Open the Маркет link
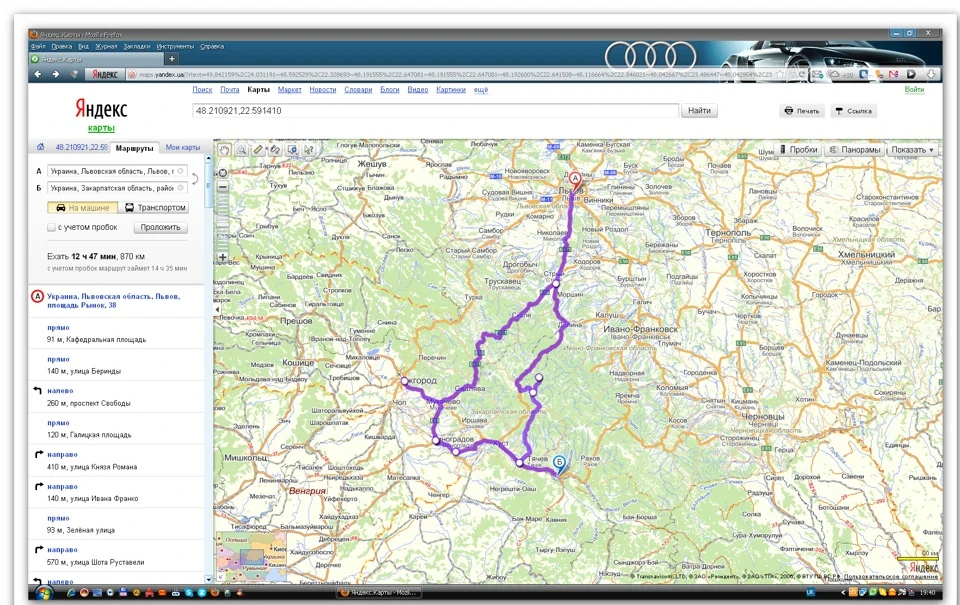Viewport: 960px width, 605px height. (x=290, y=89)
